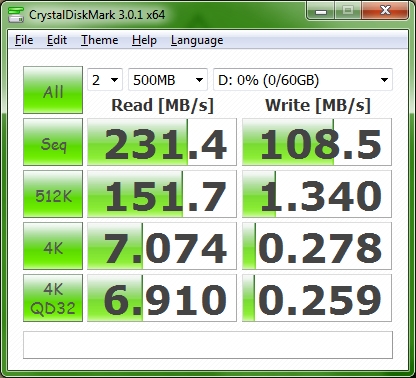The width and height of the screenshot is (416, 378).
Task: Click the CrystalDiskMark title bar icon
Action: (16, 14)
